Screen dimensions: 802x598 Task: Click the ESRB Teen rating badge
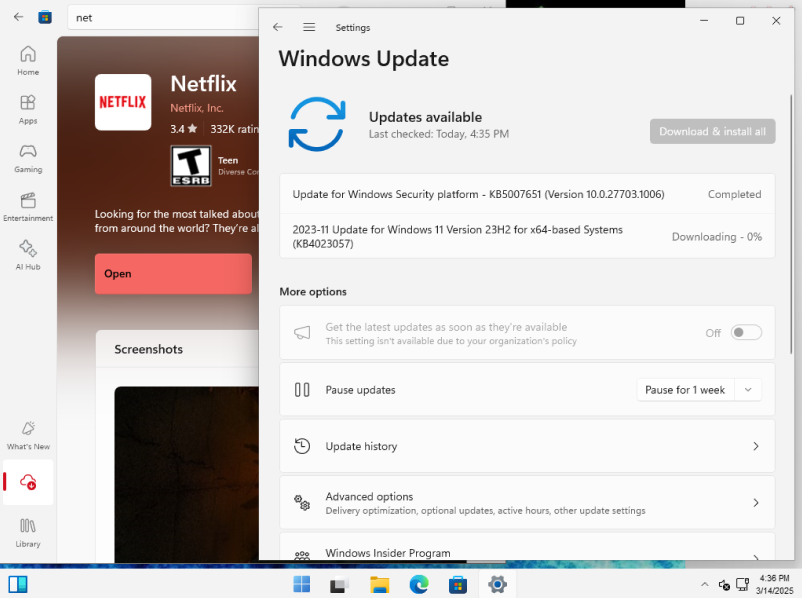191,166
